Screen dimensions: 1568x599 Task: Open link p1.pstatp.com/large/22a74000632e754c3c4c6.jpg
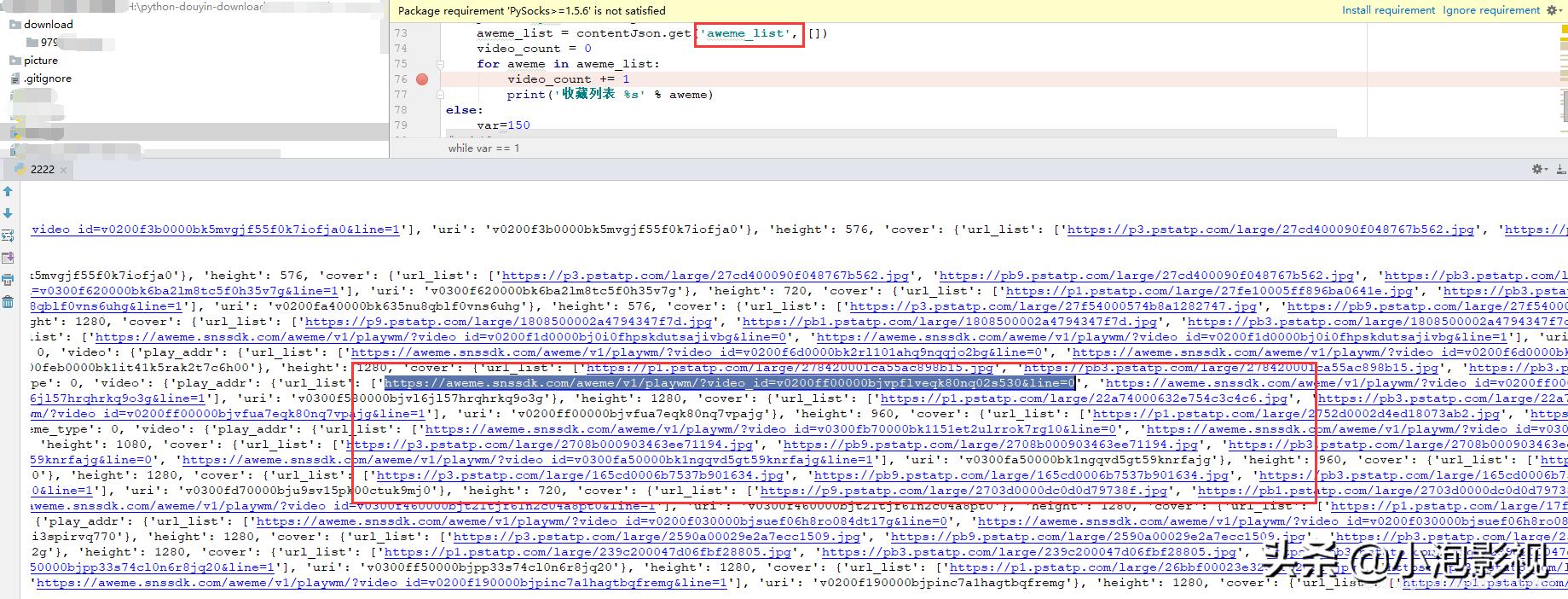point(1084,398)
